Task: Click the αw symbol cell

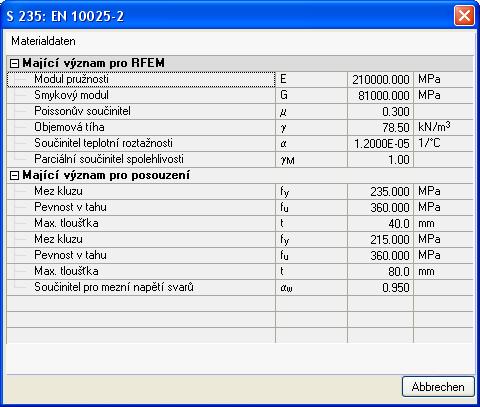Action: pos(311,287)
